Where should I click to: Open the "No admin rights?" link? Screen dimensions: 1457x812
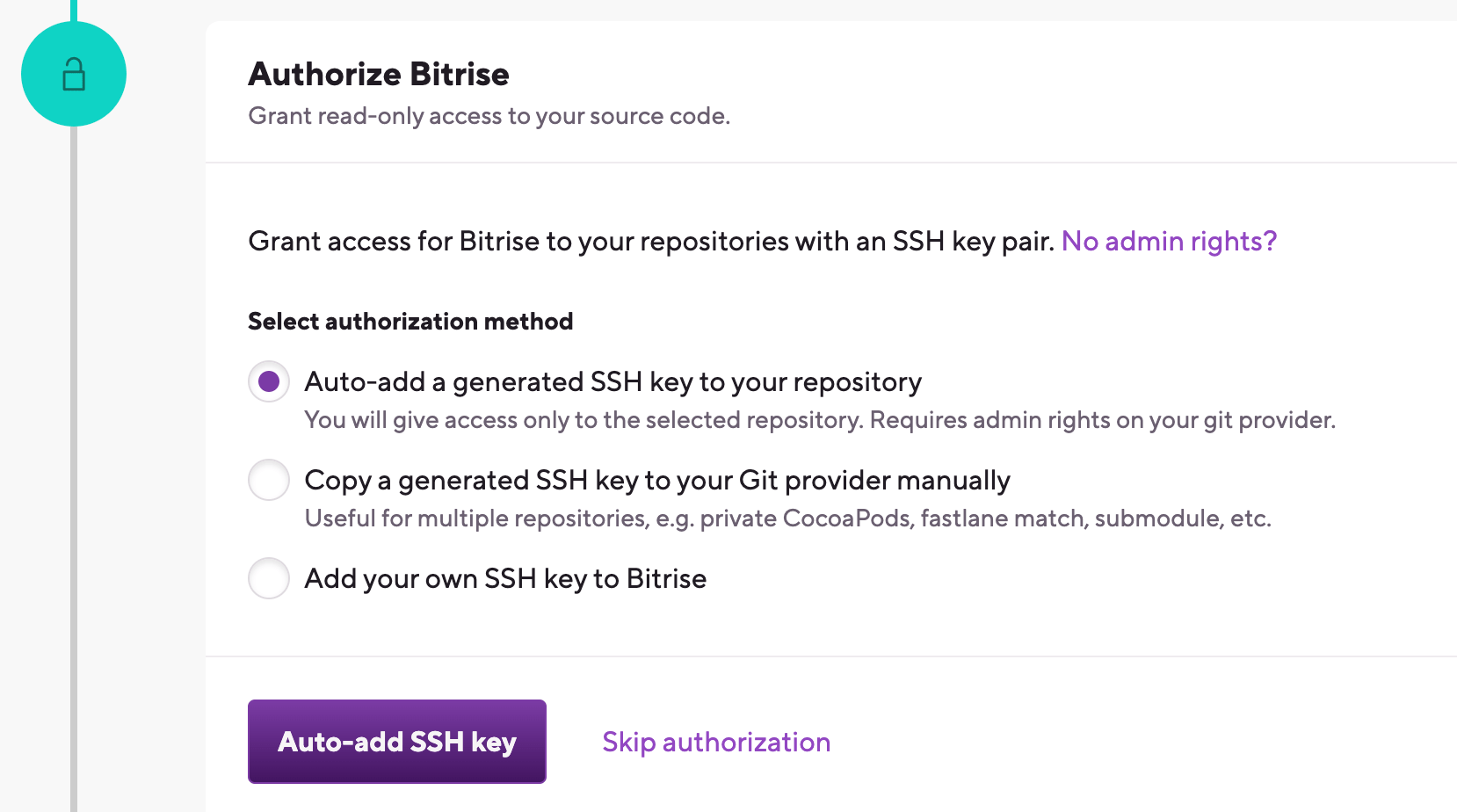1169,241
